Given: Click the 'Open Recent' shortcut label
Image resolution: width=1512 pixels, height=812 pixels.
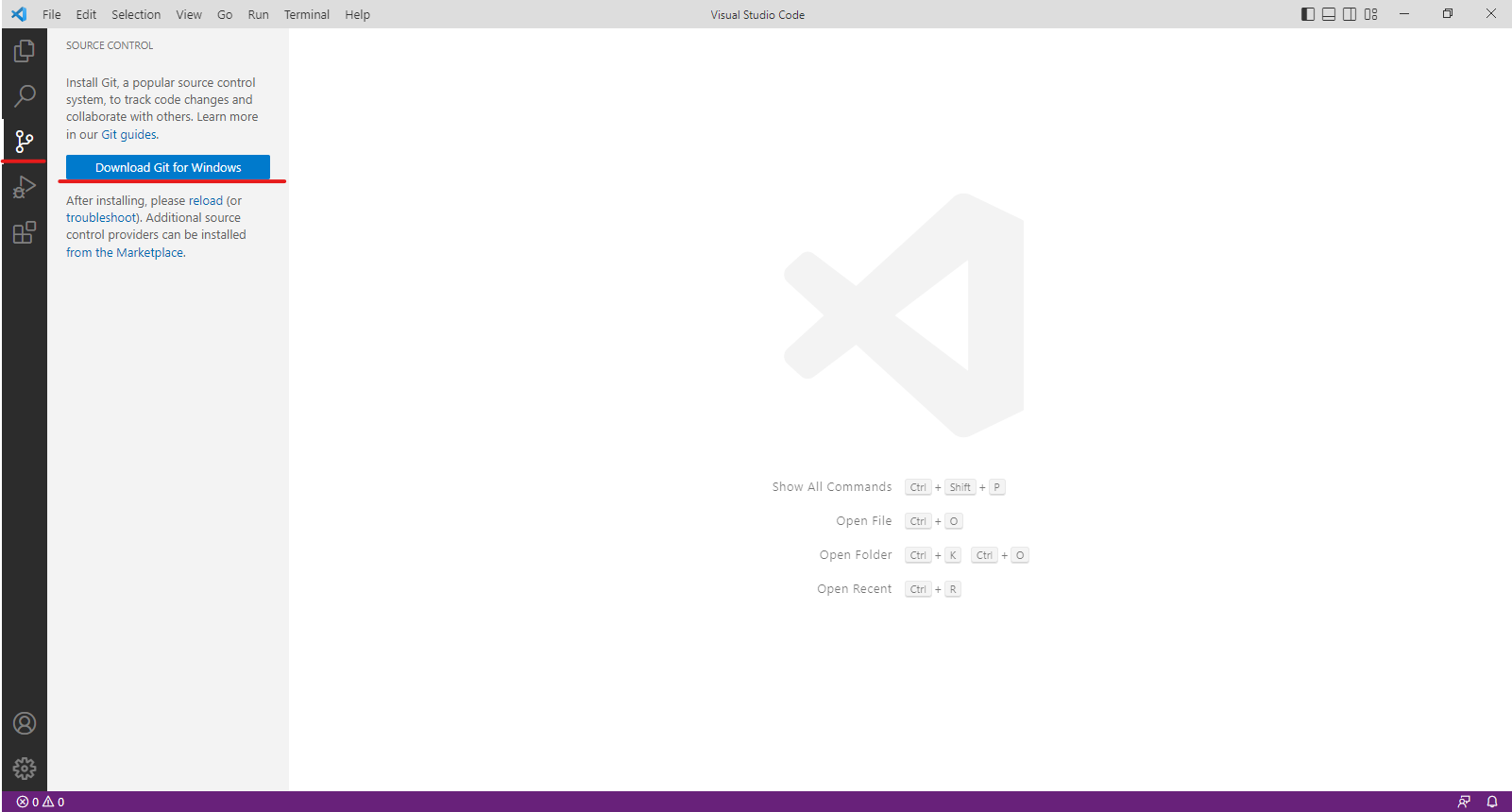Looking at the screenshot, I should (x=855, y=589).
